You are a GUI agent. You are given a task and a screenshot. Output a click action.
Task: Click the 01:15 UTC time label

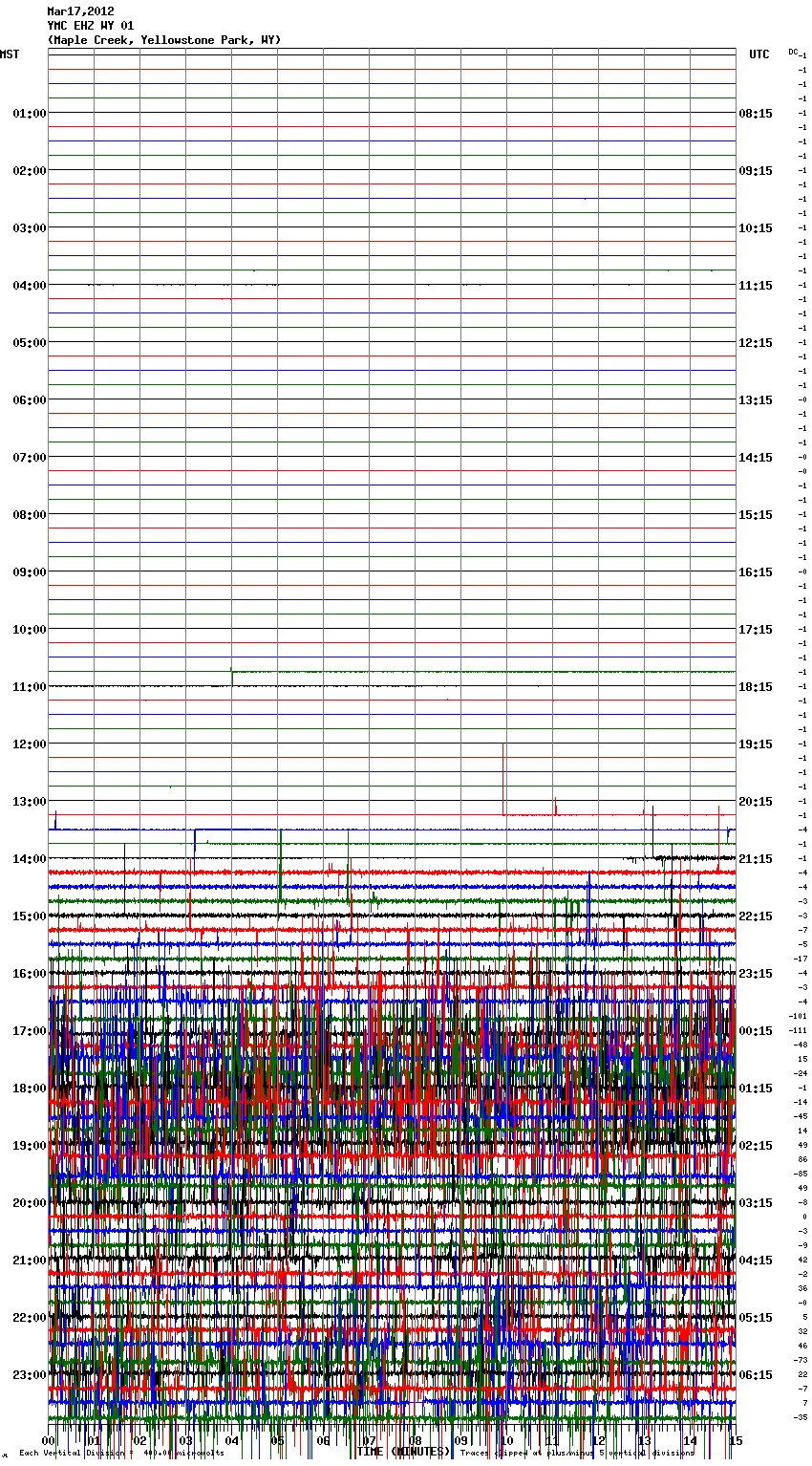click(756, 1089)
